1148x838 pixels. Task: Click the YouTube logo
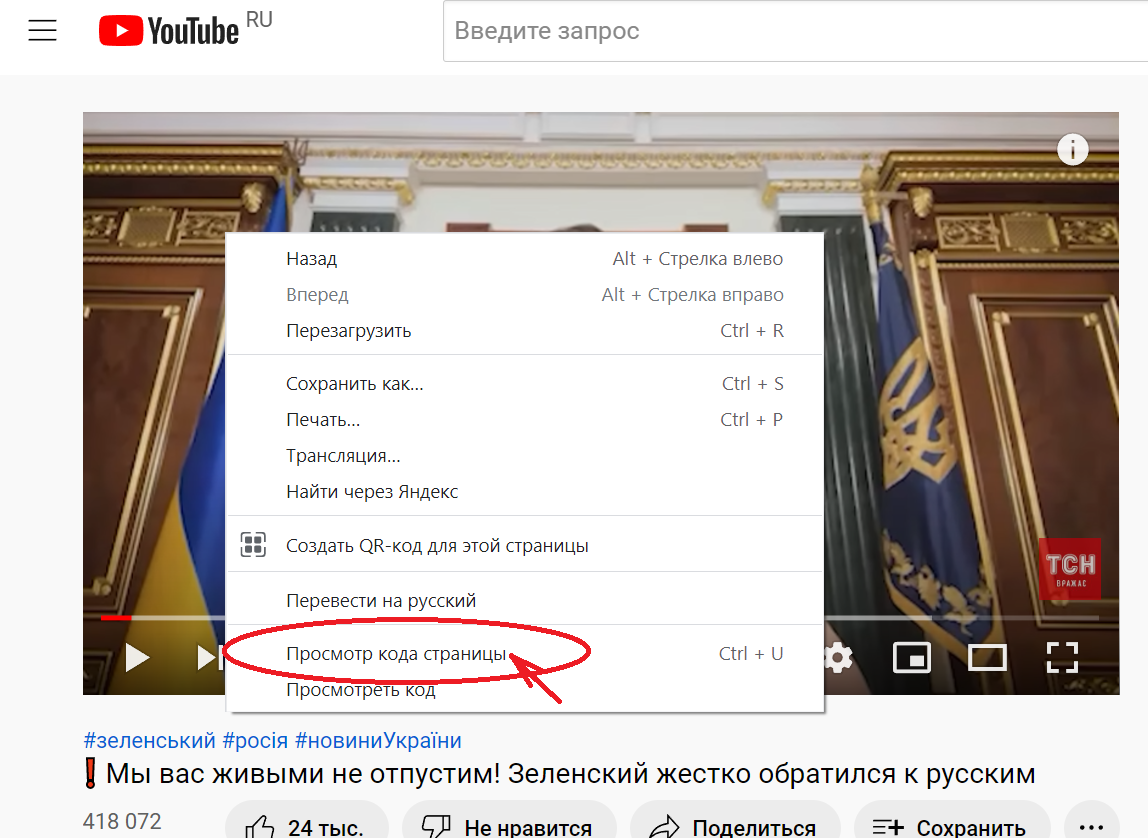click(168, 29)
